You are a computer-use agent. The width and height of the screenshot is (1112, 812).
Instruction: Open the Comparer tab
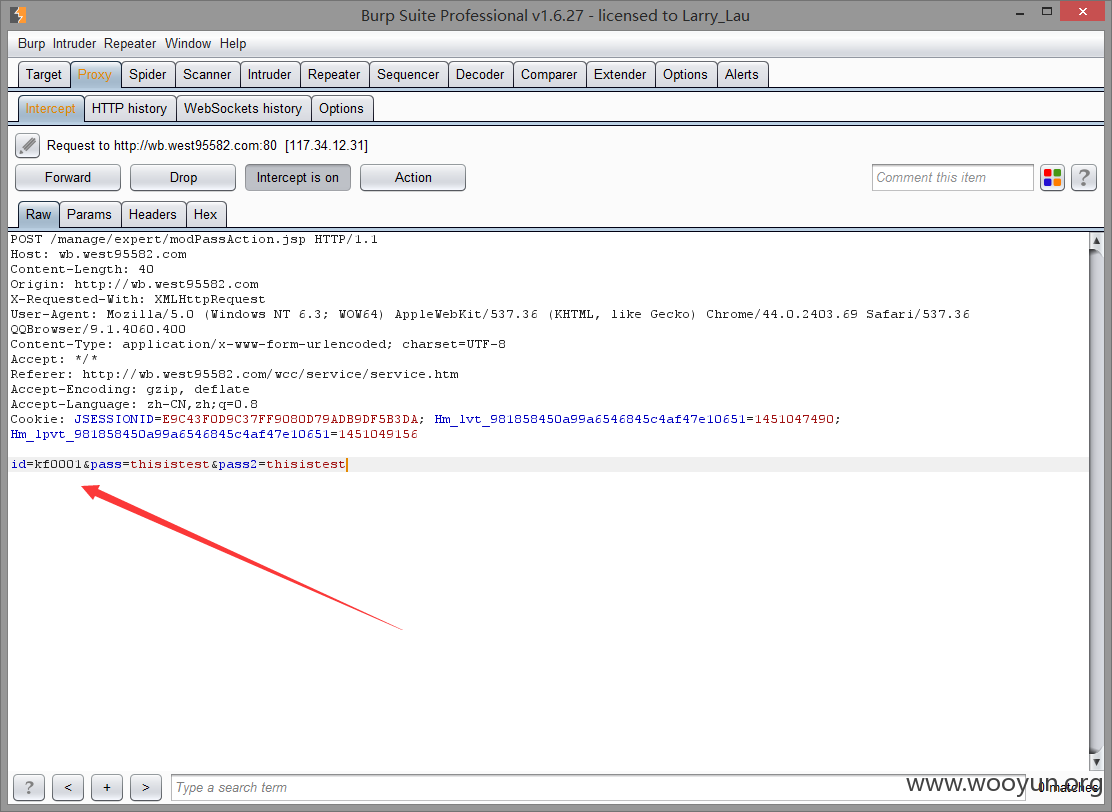click(549, 74)
